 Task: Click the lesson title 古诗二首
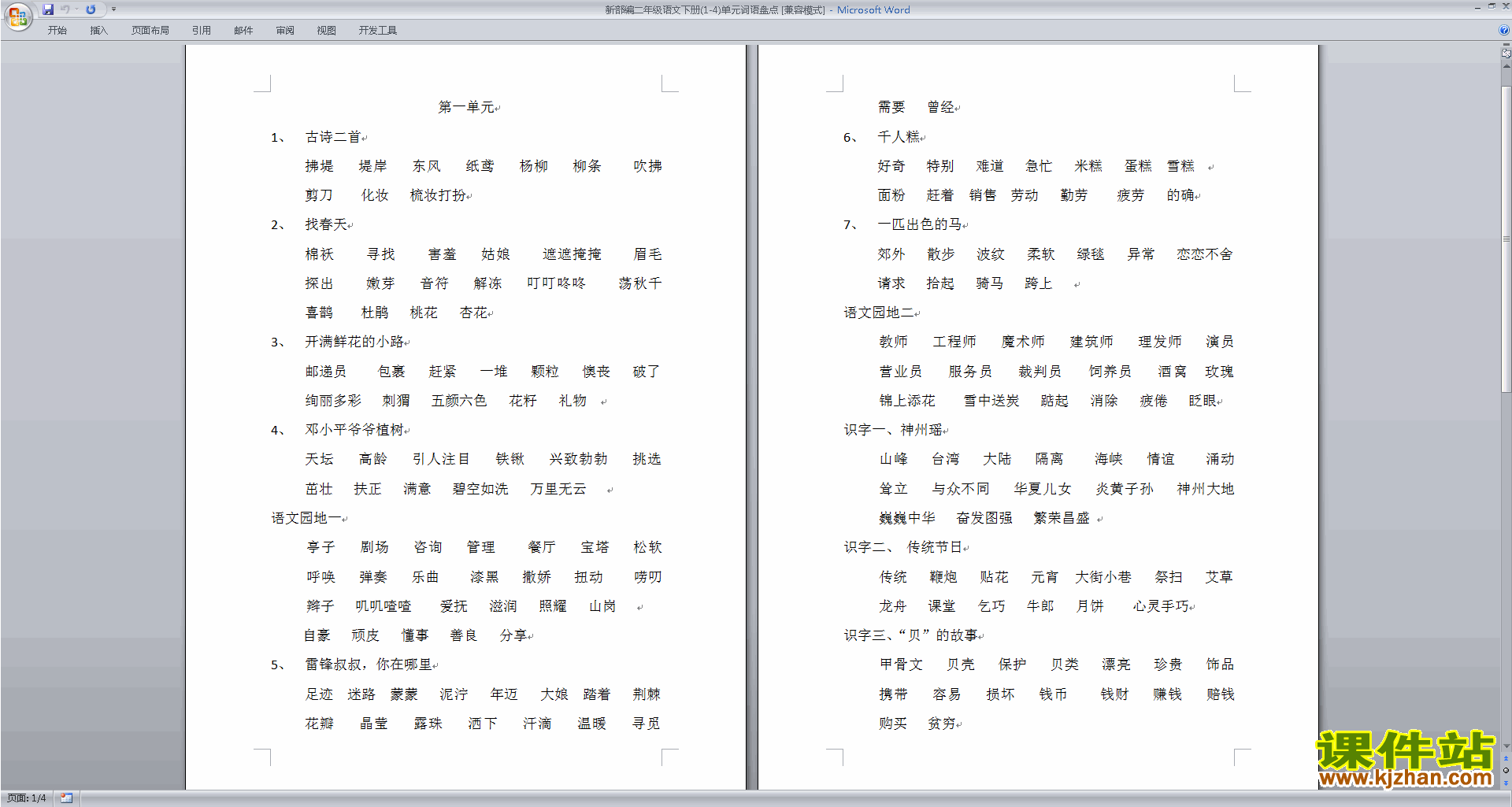pyautogui.click(x=333, y=137)
